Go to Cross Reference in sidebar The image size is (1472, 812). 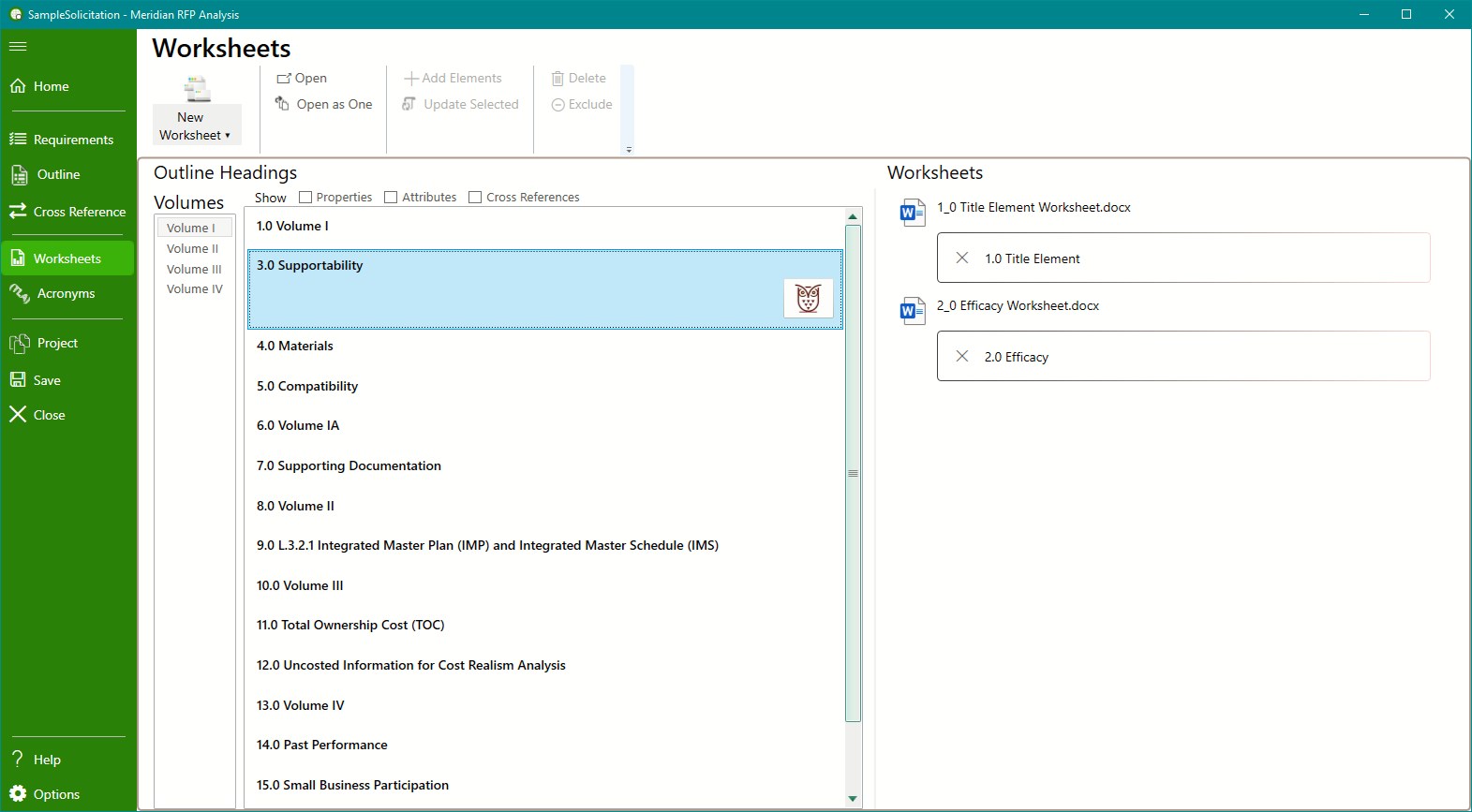(x=67, y=212)
